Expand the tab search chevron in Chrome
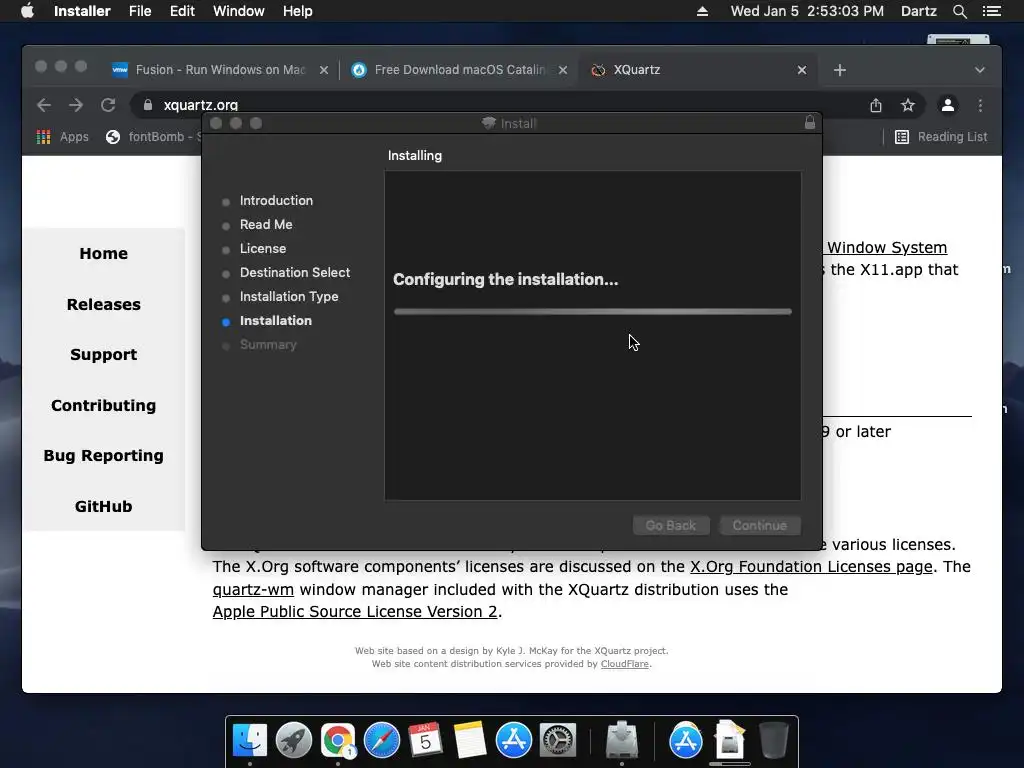 (x=980, y=70)
